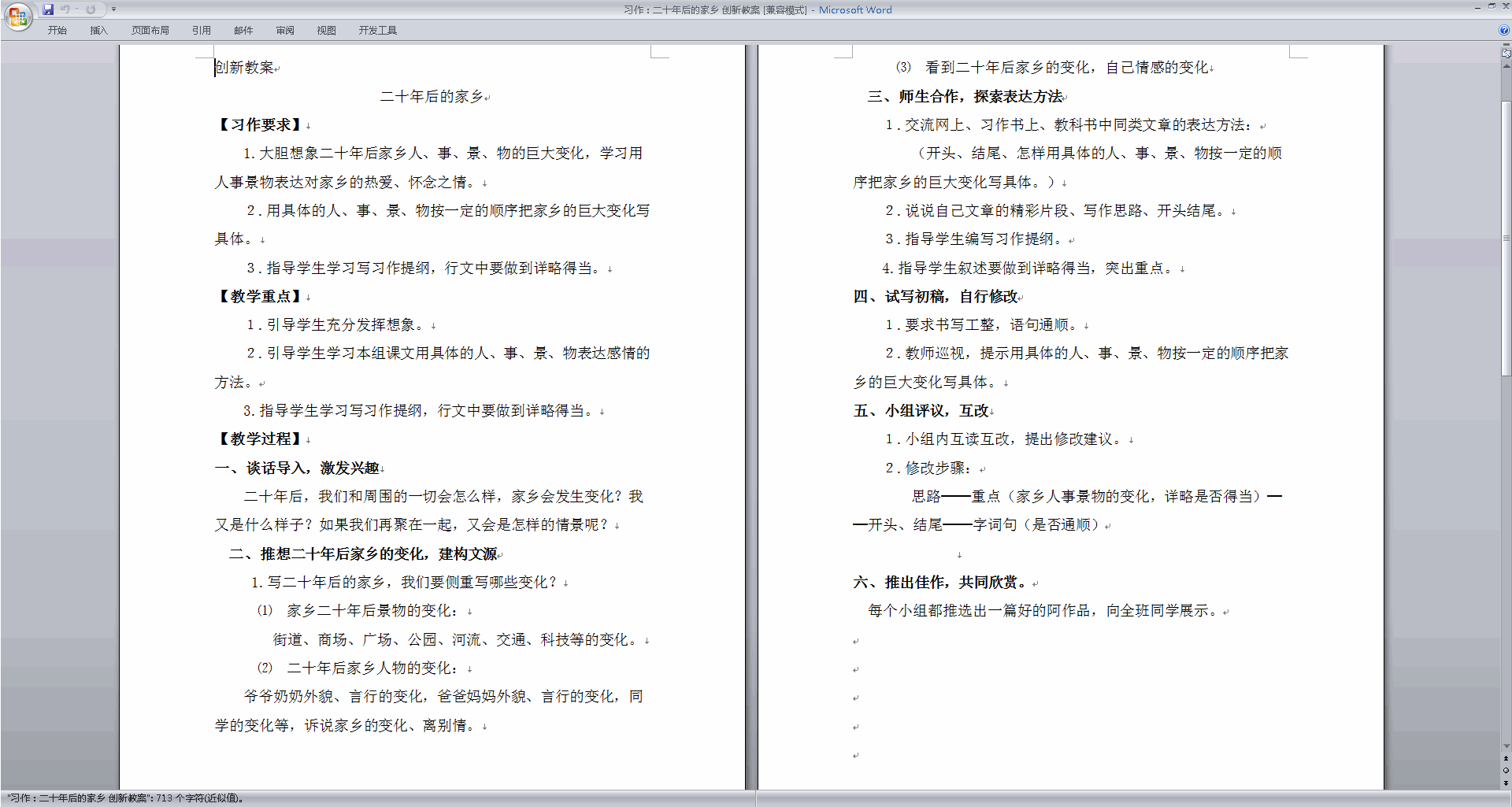Restore down the Word window
The width and height of the screenshot is (1512, 807).
click(x=1492, y=6)
